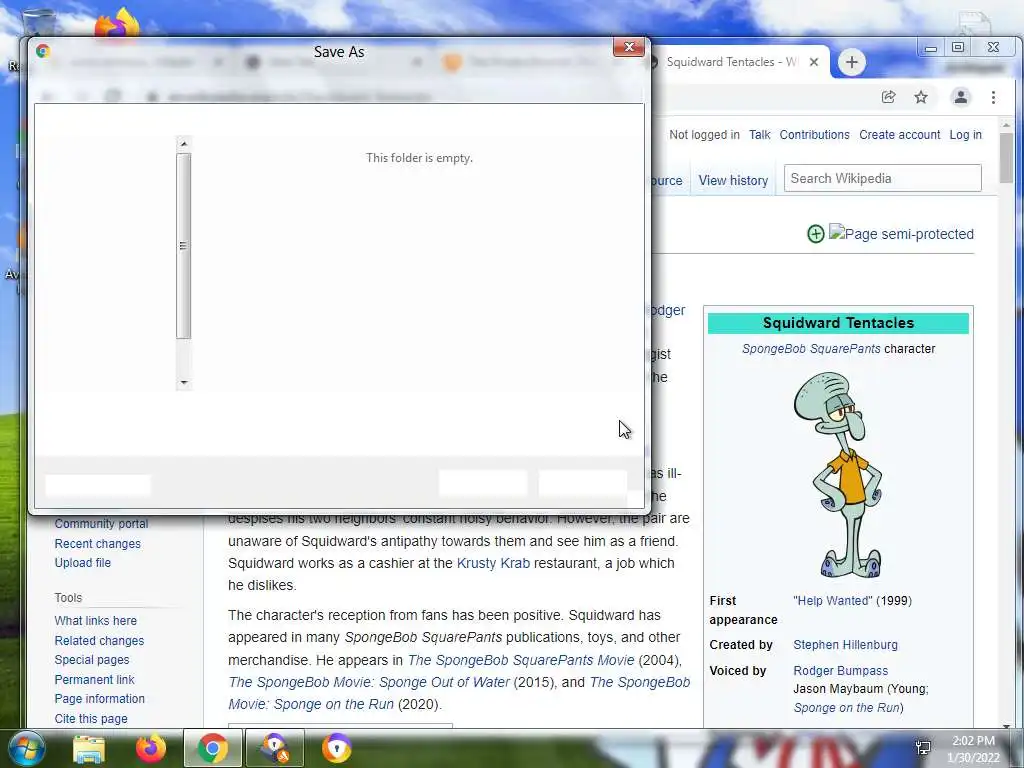
Task: Launch Firefox from the taskbar
Action: coord(151,749)
